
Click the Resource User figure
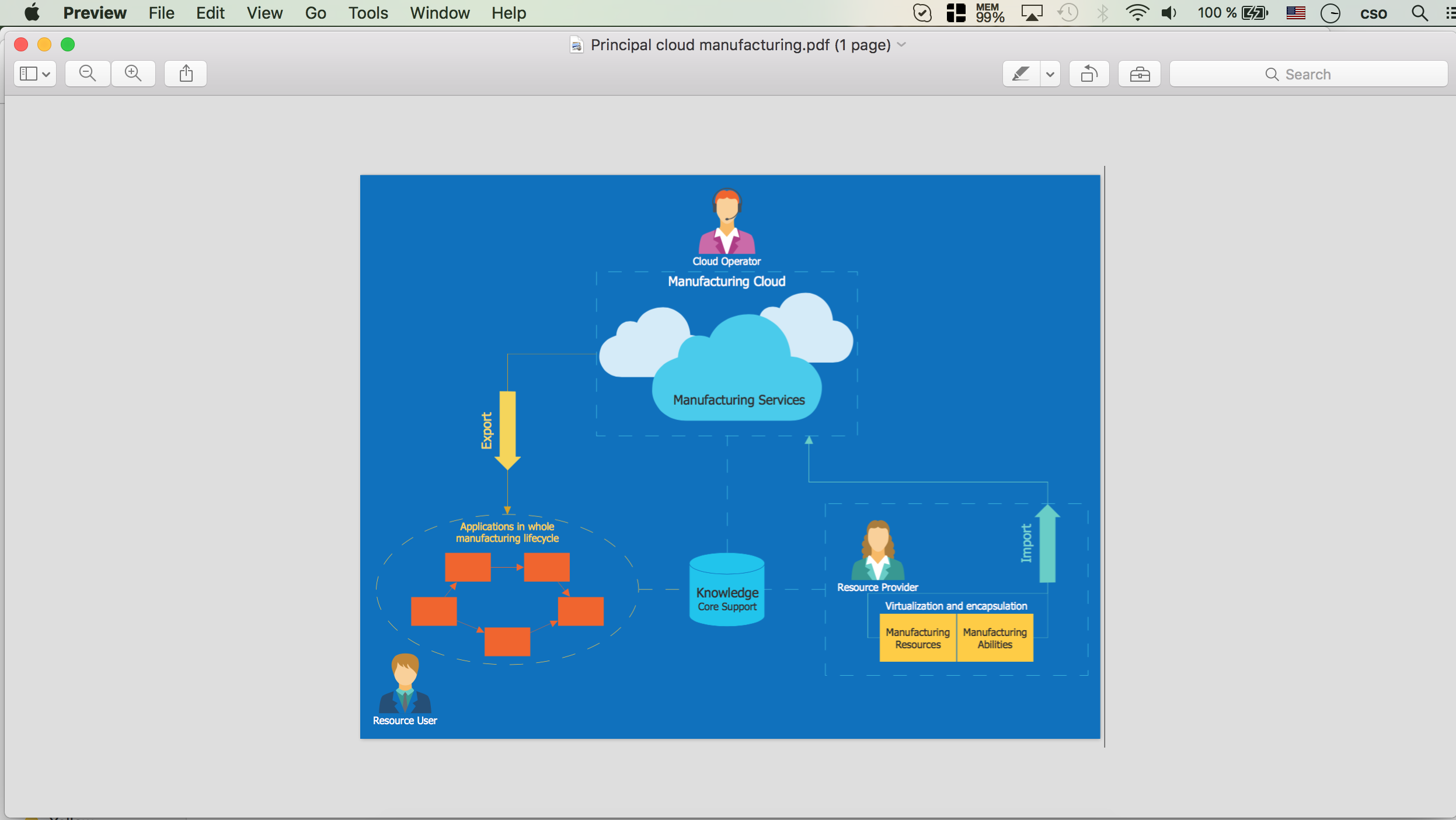(405, 683)
